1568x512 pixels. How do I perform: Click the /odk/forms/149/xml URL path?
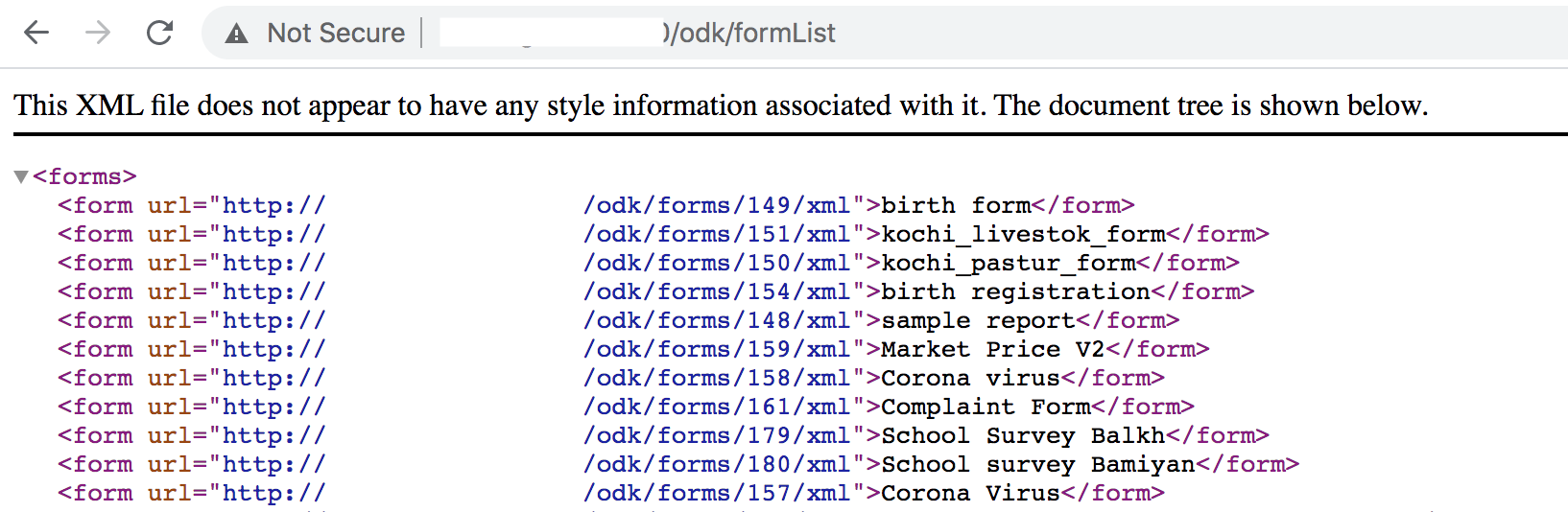tap(716, 205)
